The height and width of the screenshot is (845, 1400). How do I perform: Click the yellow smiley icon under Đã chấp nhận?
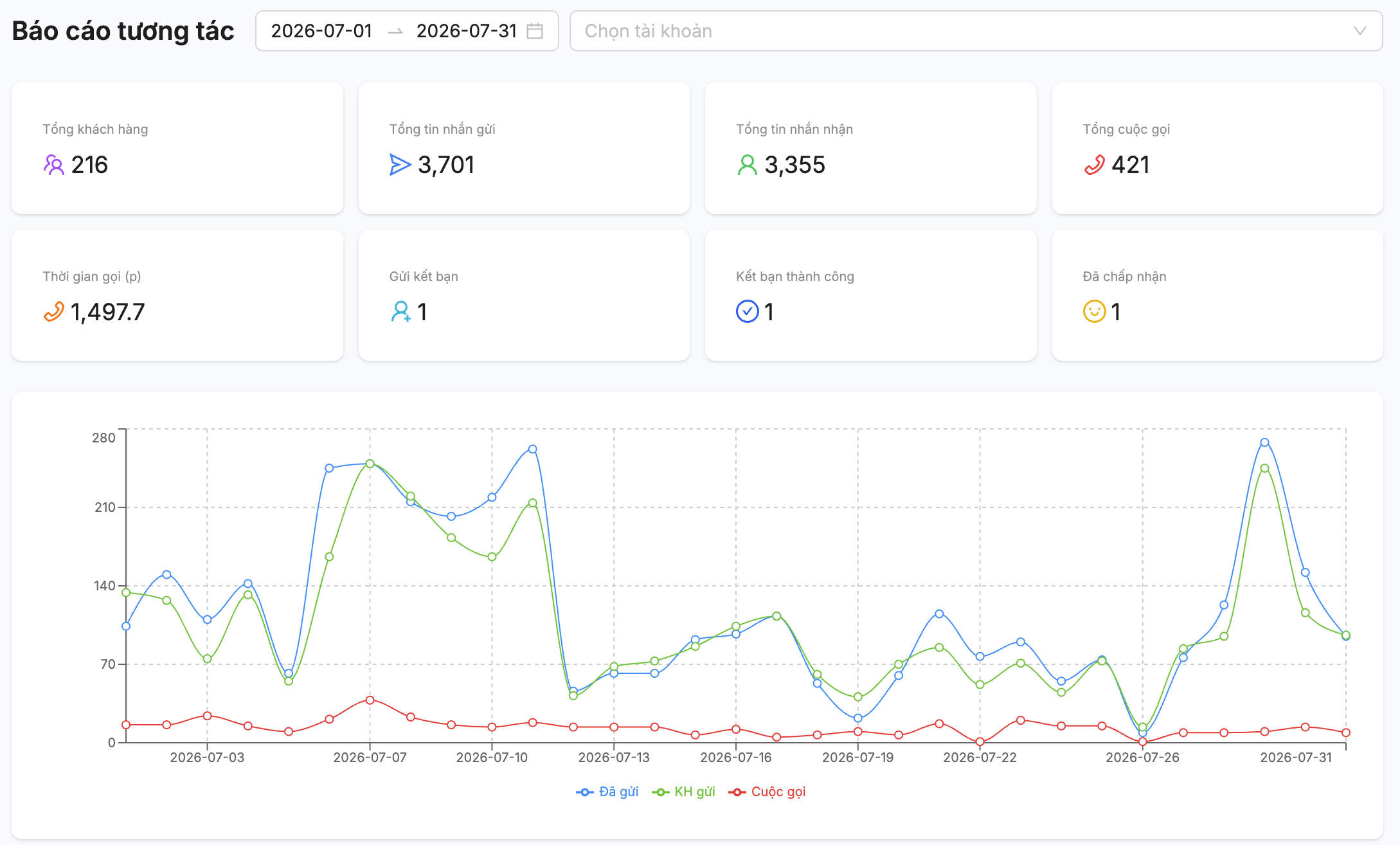click(1094, 312)
